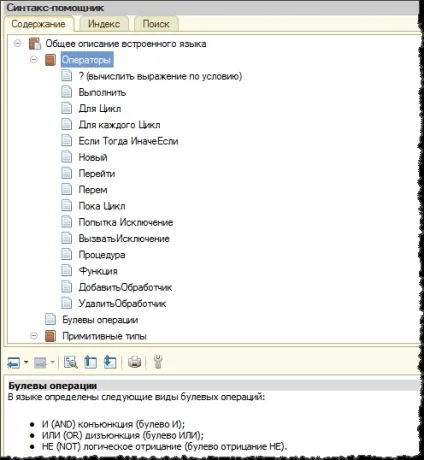Select the Если Тогда ИначеЕсли item
Image resolution: width=424 pixels, height=460 pixels.
pyautogui.click(x=128, y=141)
